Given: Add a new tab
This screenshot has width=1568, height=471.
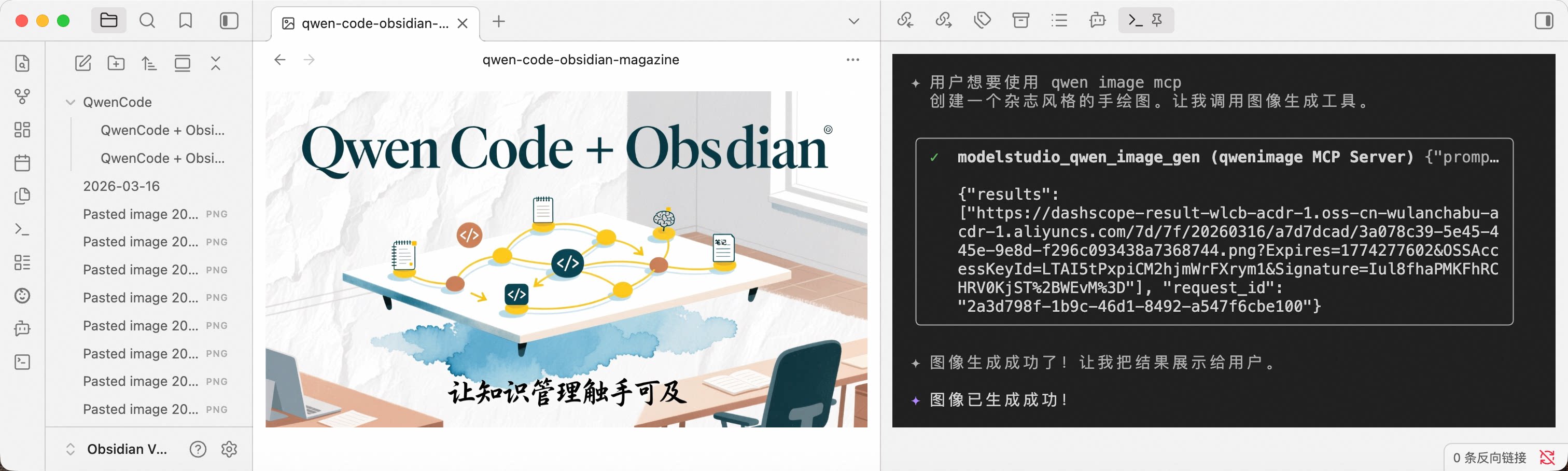Looking at the screenshot, I should (x=499, y=22).
